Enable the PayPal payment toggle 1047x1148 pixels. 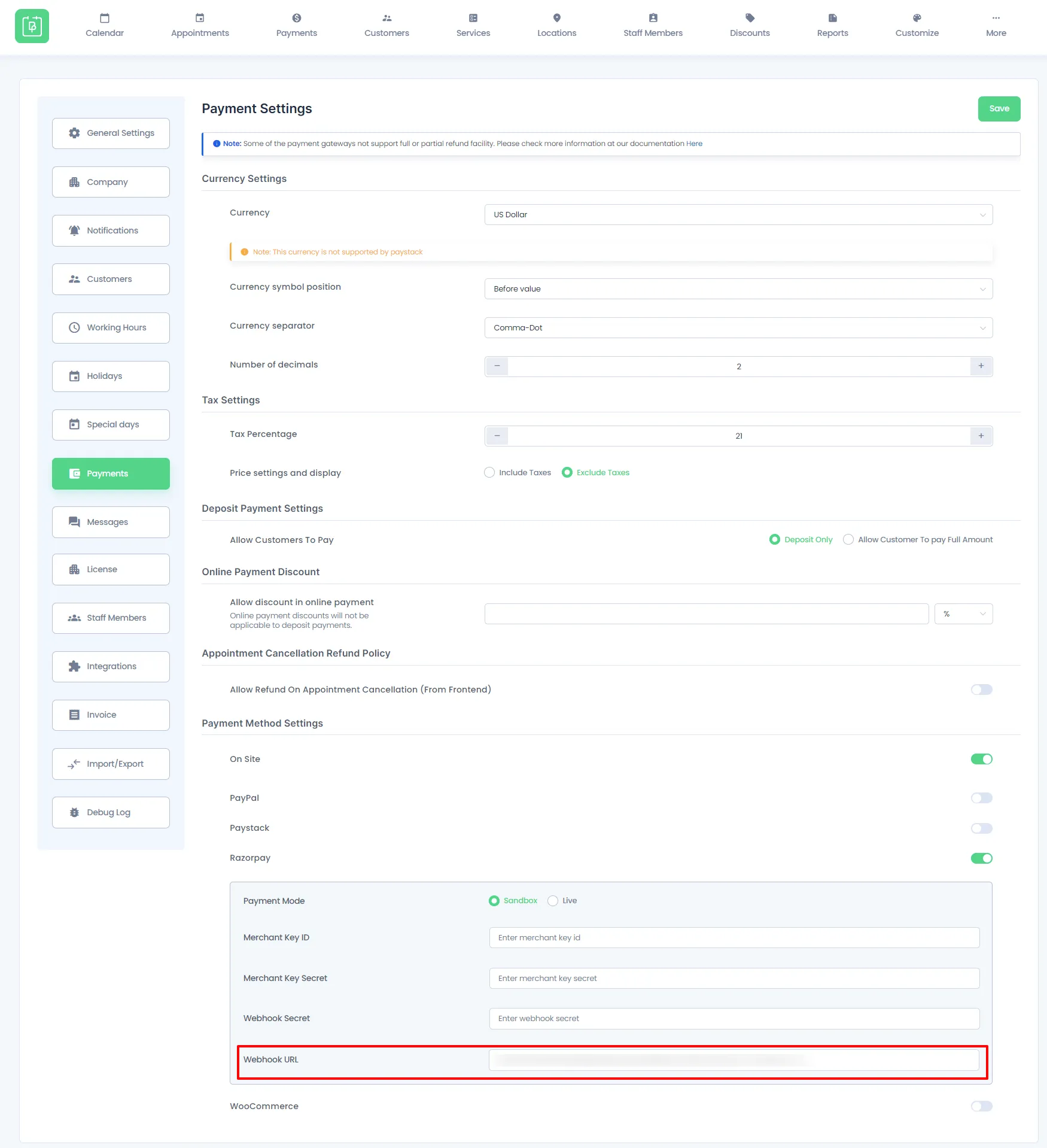(x=982, y=798)
